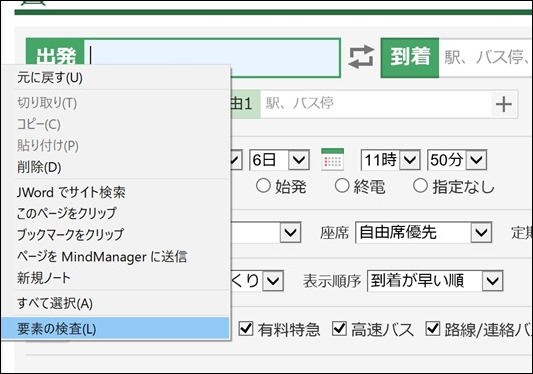Choose 削除(D) in context menu

(116, 167)
